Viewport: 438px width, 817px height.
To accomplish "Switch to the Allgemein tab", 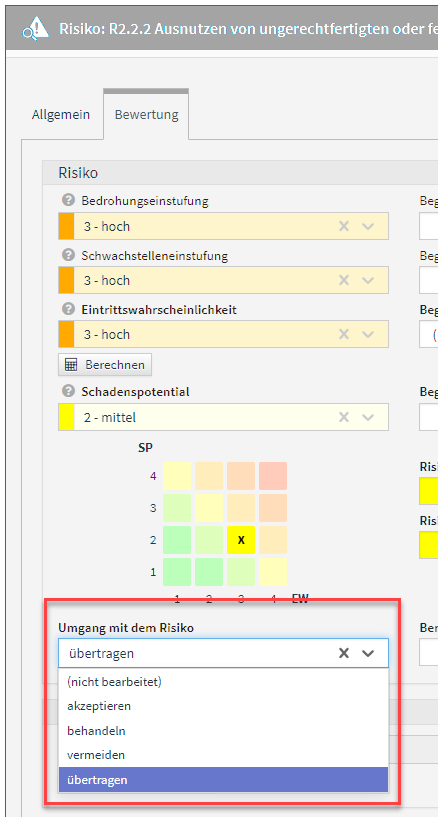I will coord(61,114).
